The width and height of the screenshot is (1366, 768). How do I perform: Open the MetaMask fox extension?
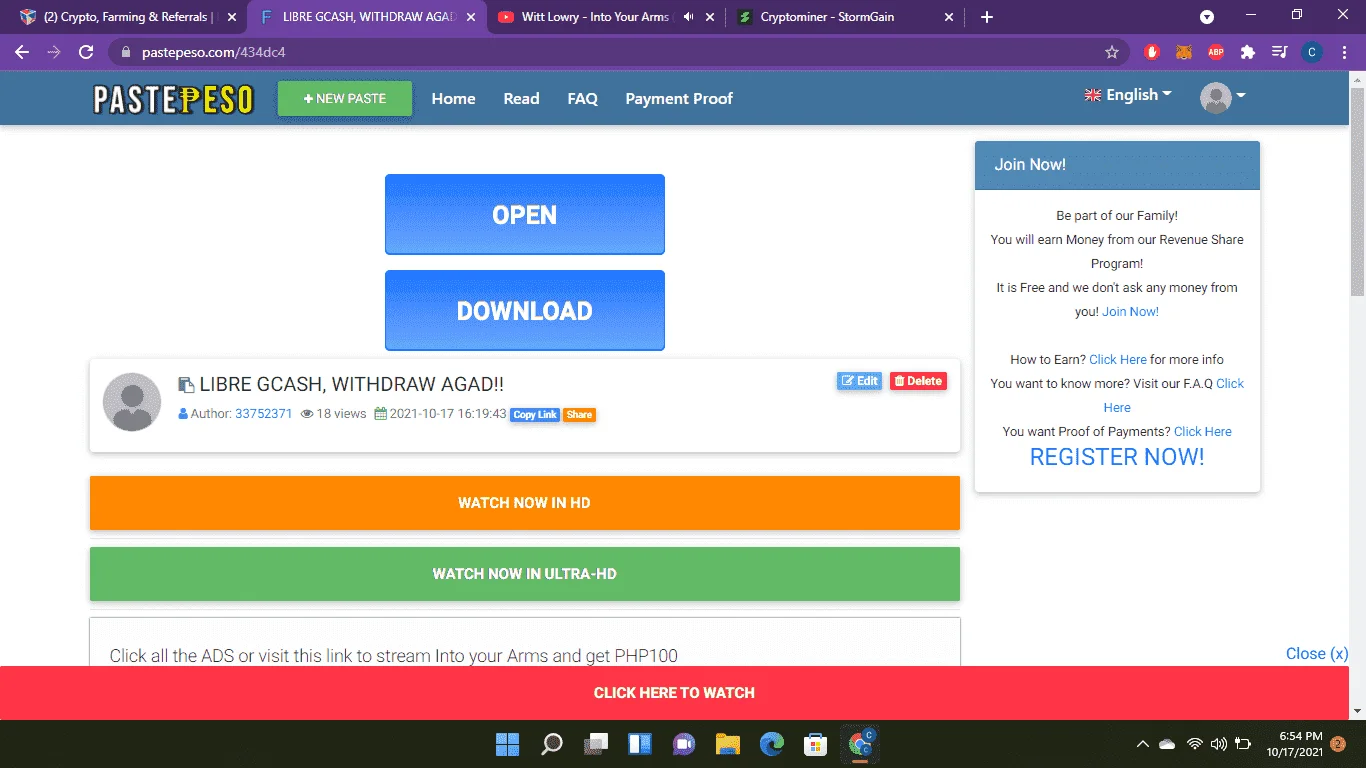pos(1184,52)
